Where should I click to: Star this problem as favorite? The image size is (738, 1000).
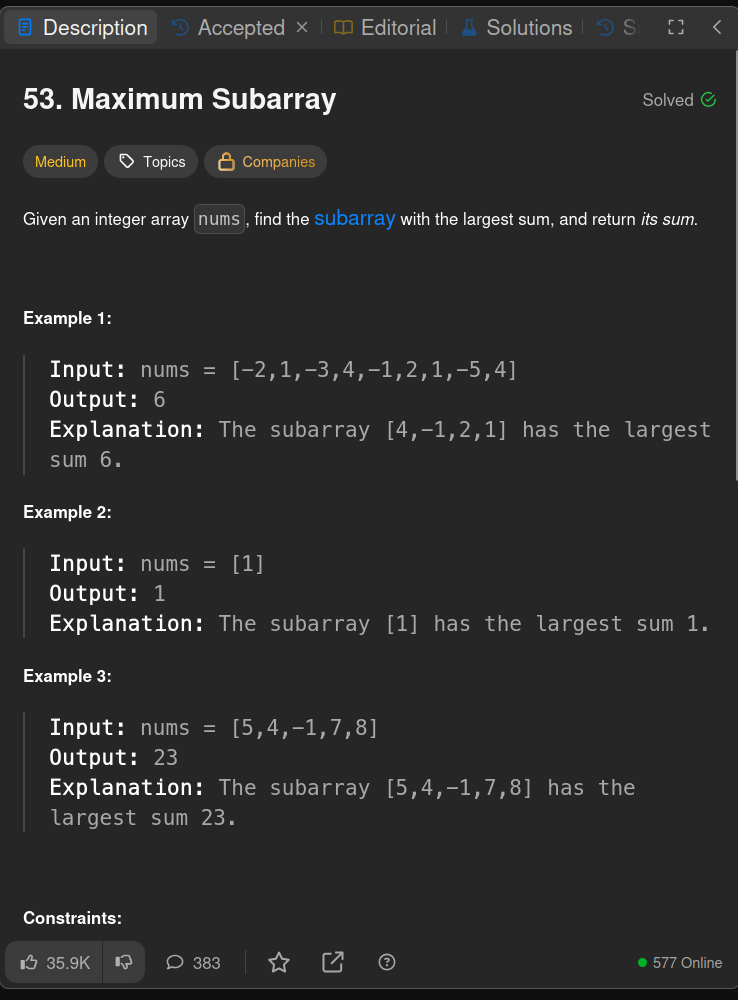click(279, 962)
